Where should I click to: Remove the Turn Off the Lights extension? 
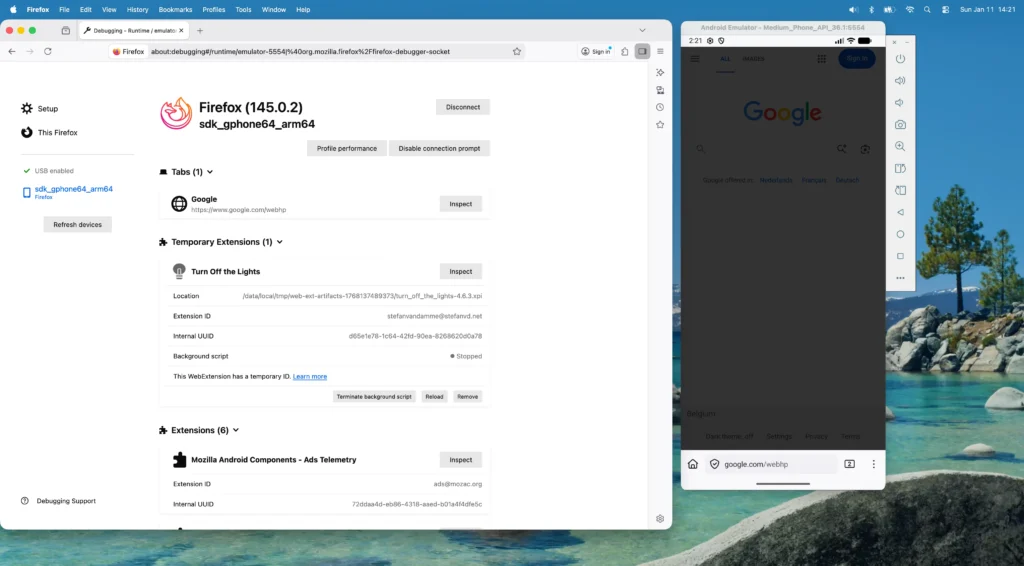coord(468,396)
